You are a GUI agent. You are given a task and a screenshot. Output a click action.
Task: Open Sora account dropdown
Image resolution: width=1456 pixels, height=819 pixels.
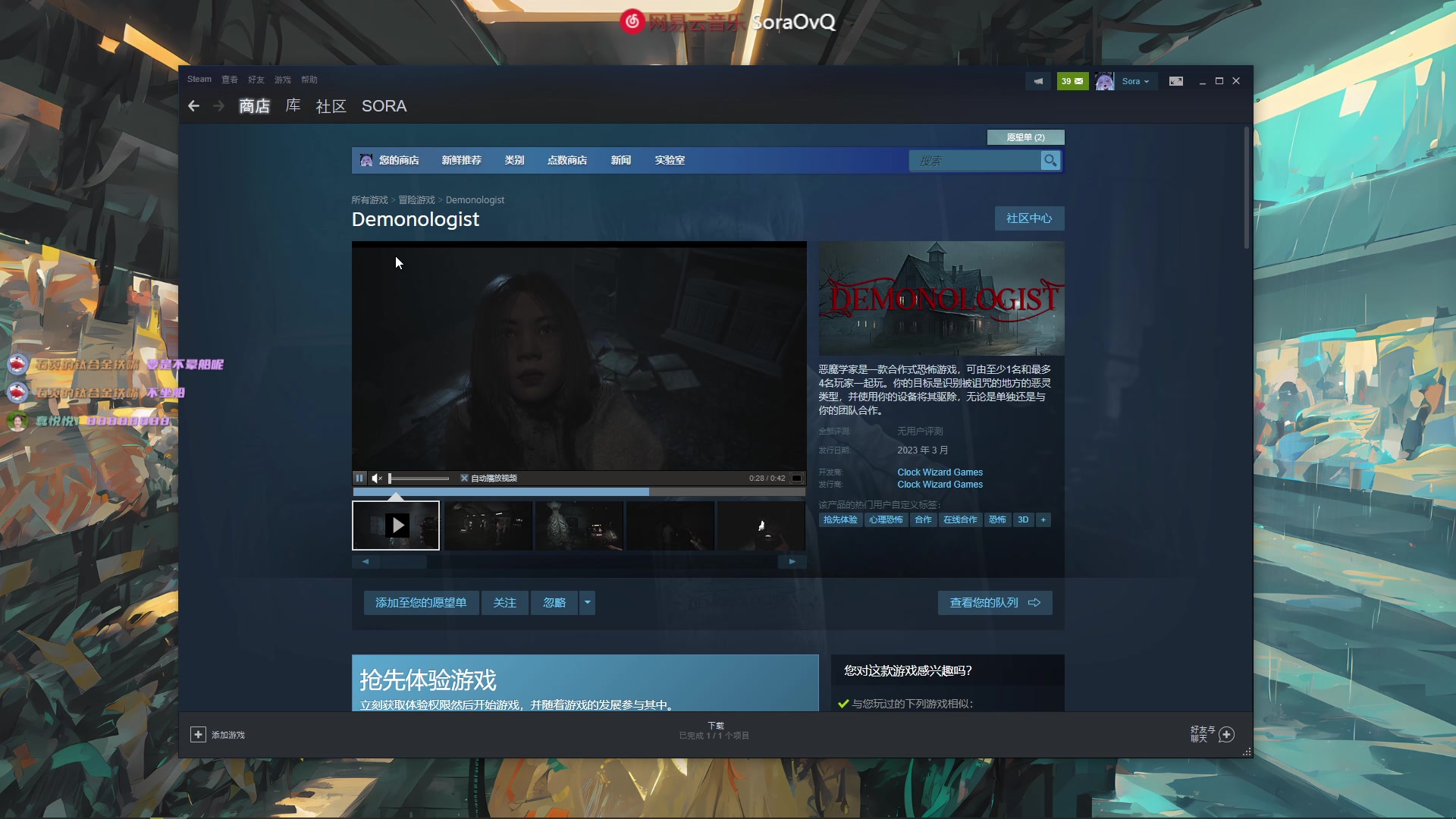click(x=1135, y=81)
